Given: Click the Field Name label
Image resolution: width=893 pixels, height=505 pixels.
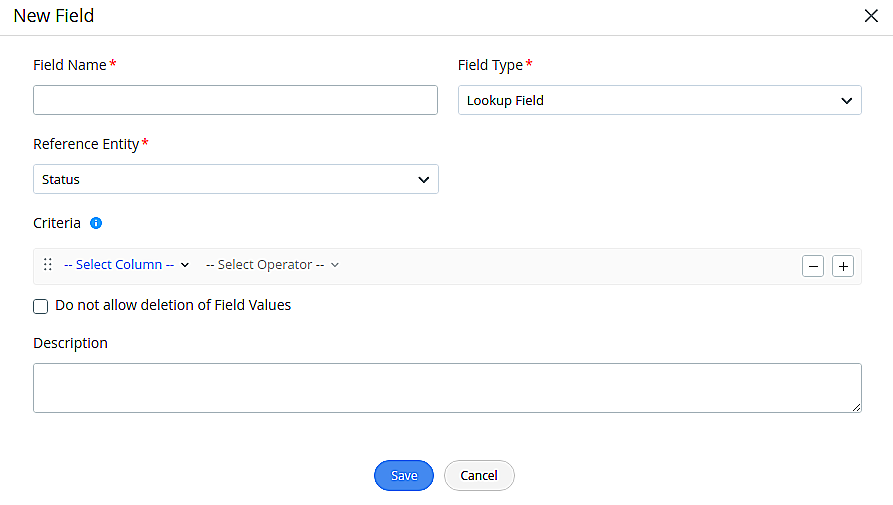Looking at the screenshot, I should (x=69, y=65).
